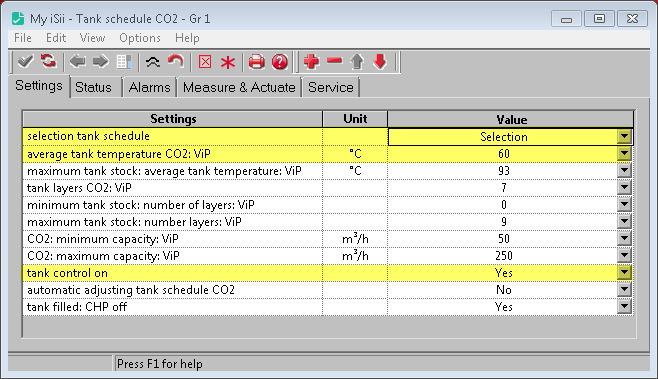658x379 pixels.
Task: Click the gray back arrow icon
Action: pyautogui.click(x=78, y=62)
